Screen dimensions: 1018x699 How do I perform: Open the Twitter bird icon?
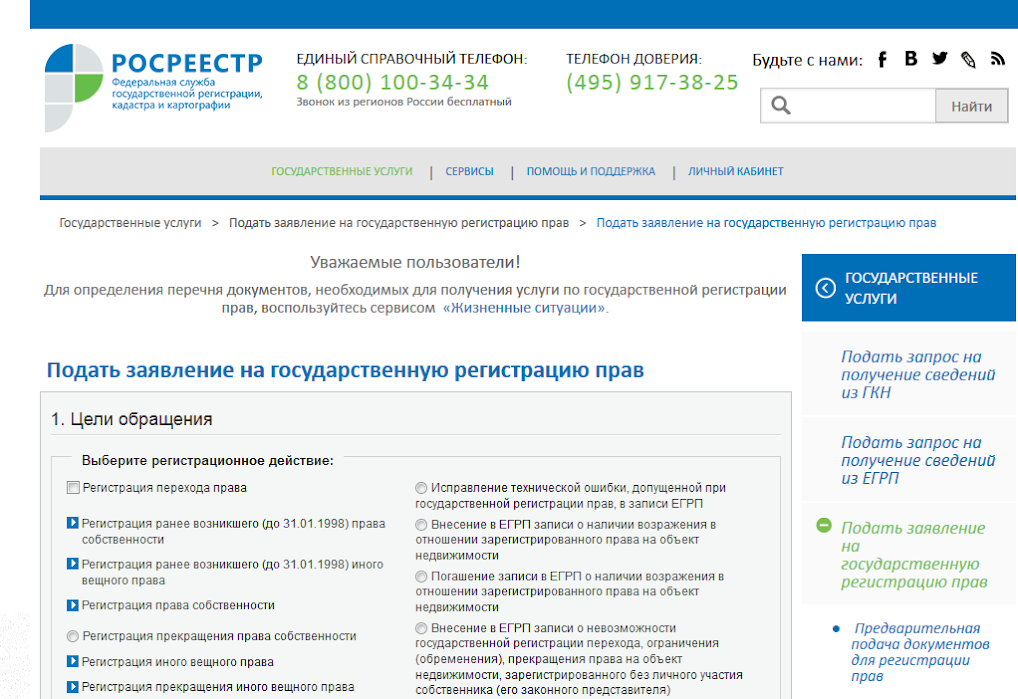point(939,59)
